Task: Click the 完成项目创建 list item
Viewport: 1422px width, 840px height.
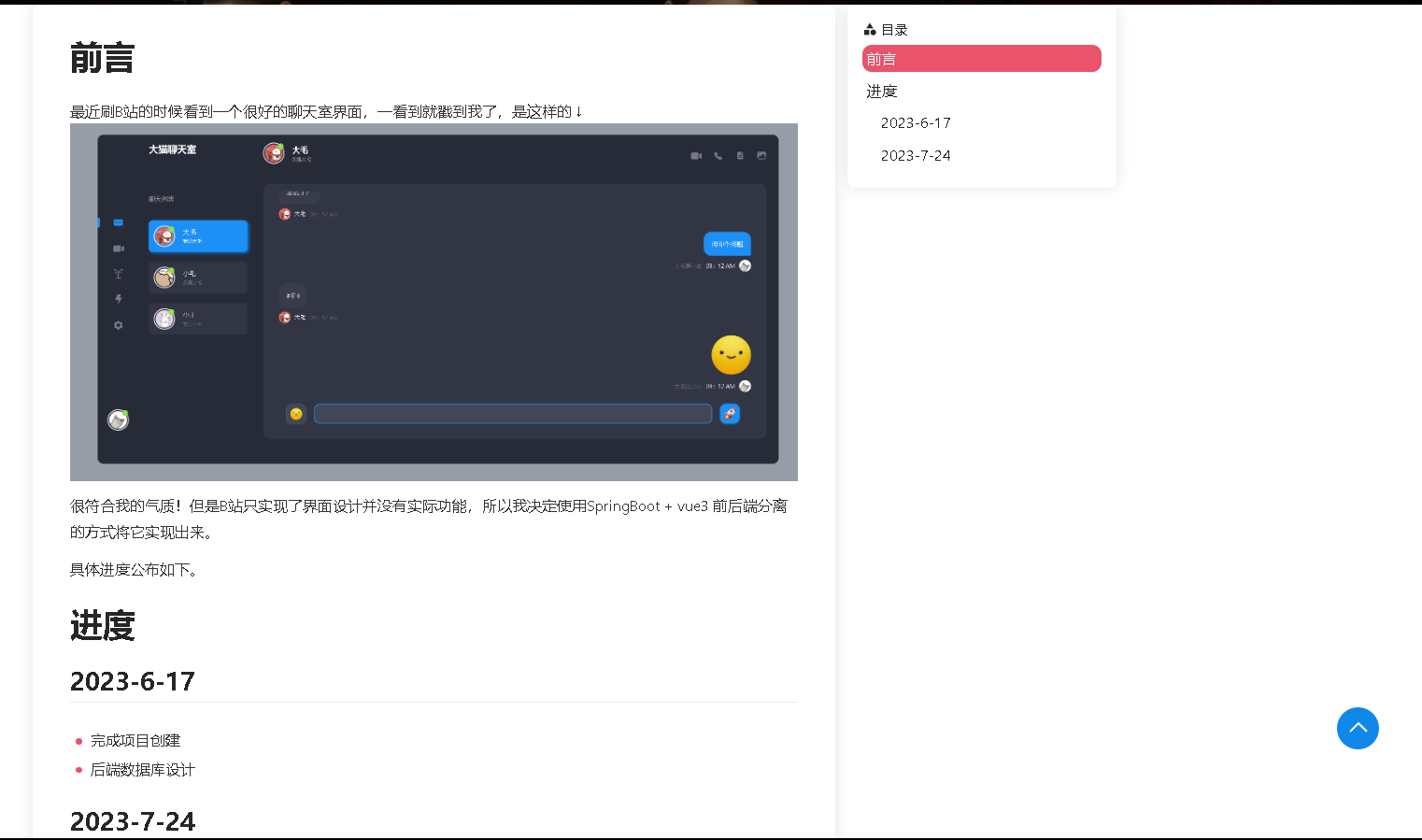Action: coord(135,740)
